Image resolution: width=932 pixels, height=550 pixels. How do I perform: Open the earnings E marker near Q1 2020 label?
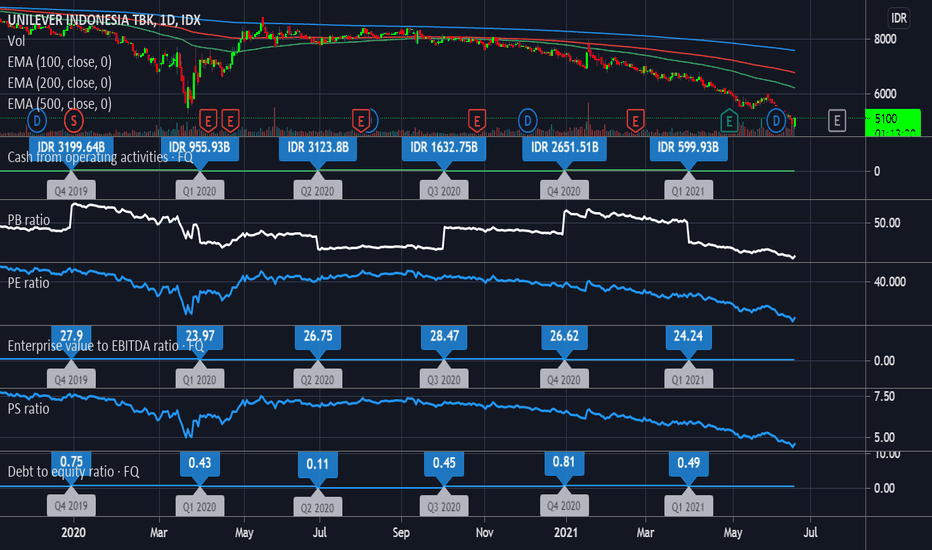[x=207, y=121]
